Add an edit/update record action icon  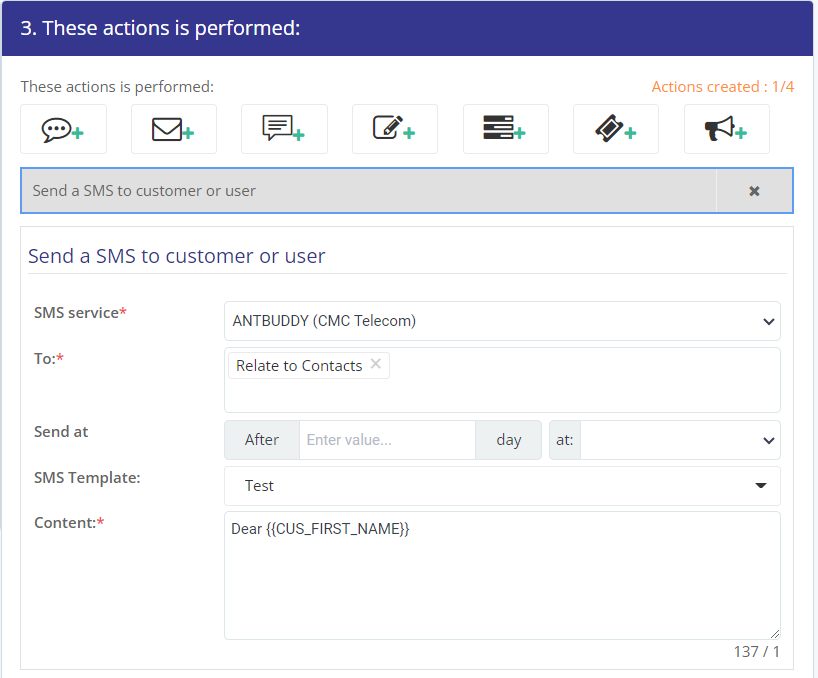click(395, 129)
